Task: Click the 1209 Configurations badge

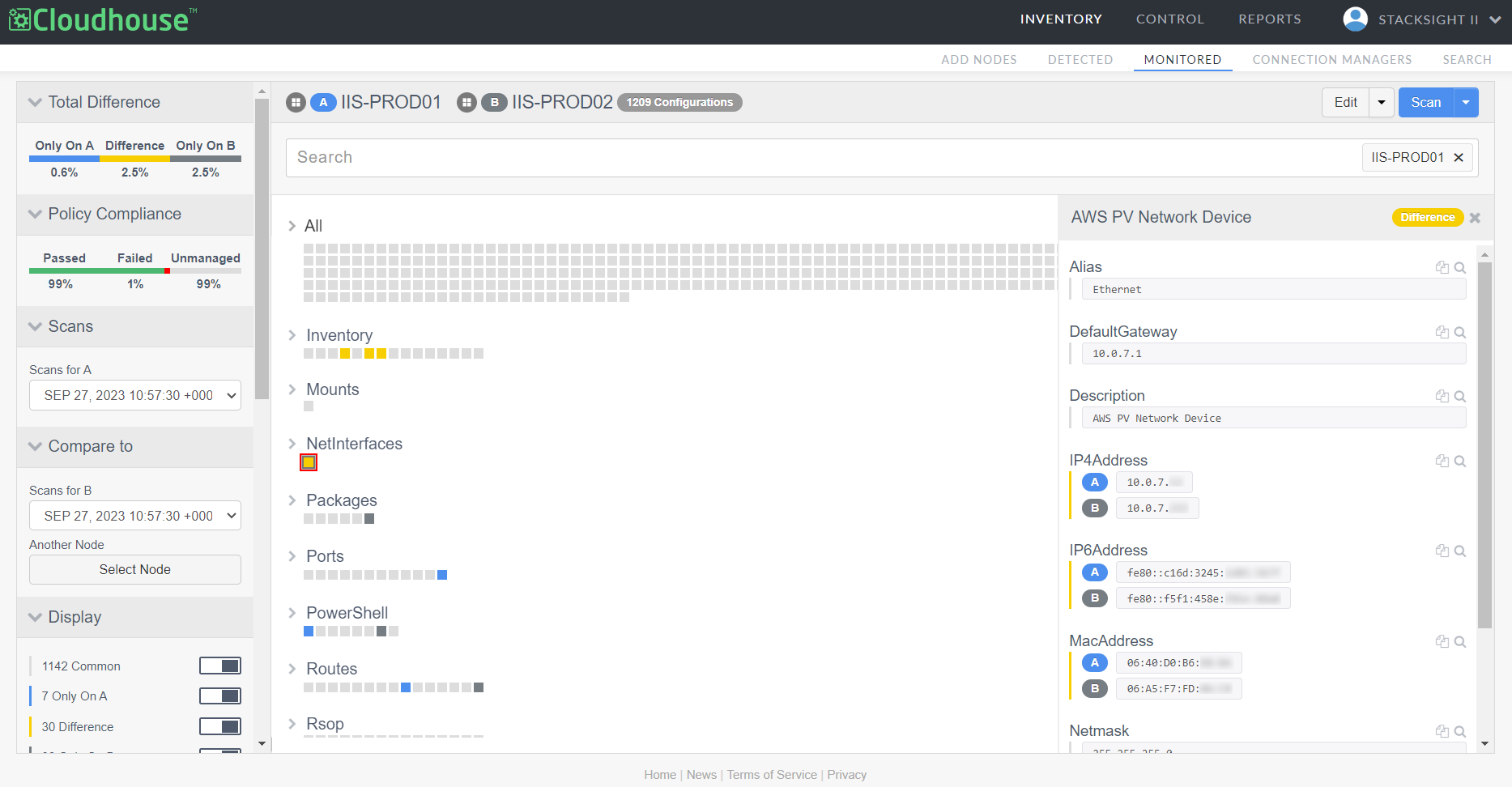Action: 679,102
